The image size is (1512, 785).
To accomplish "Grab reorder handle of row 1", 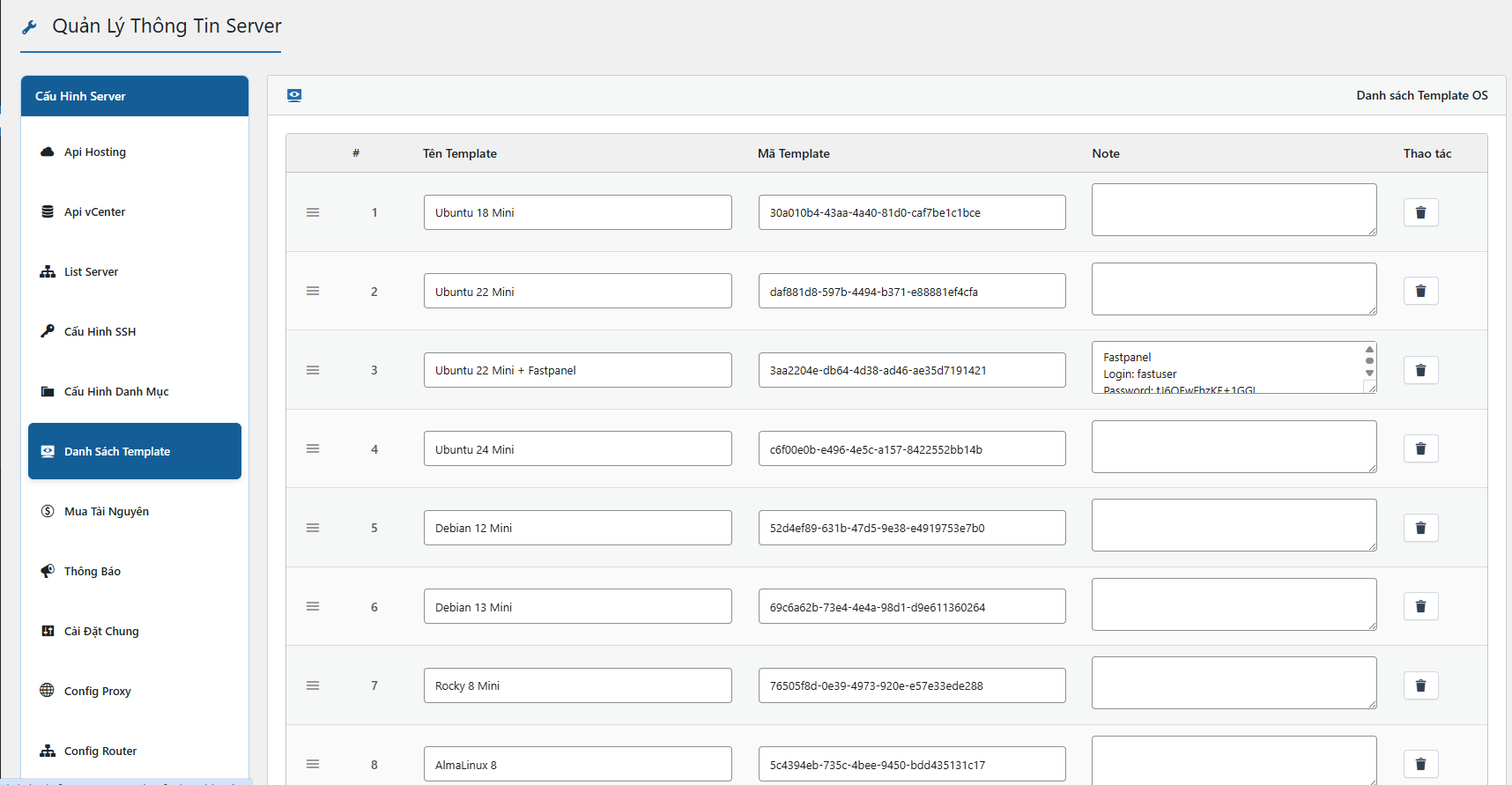I will tap(313, 212).
